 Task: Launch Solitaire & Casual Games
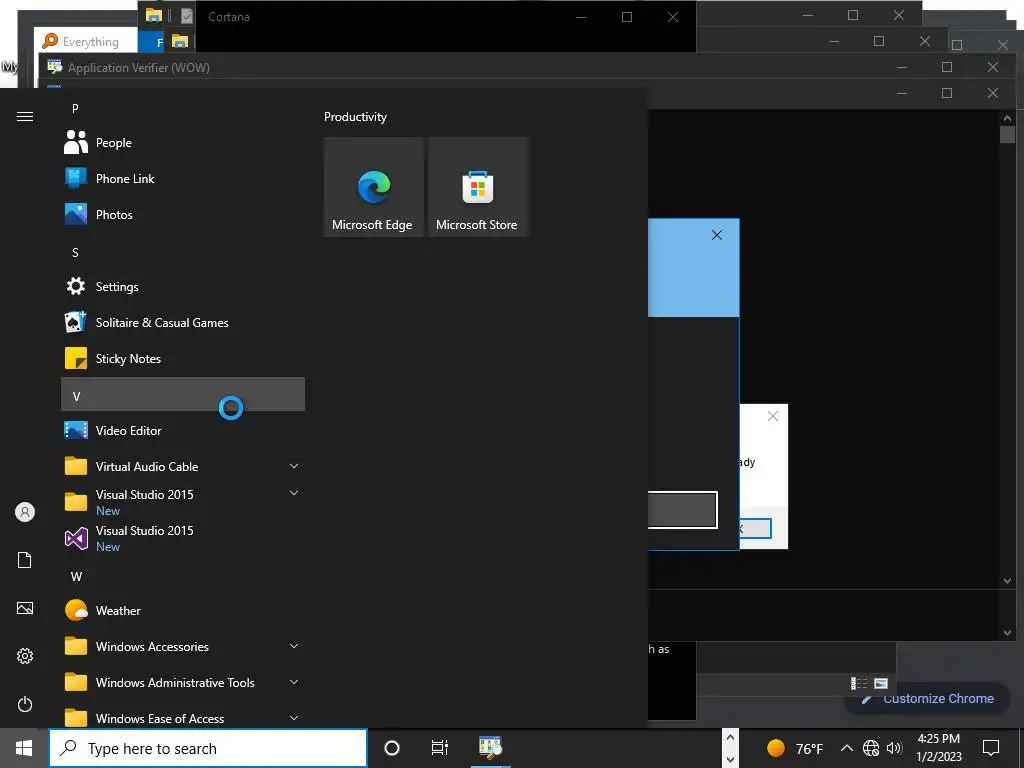(183, 322)
